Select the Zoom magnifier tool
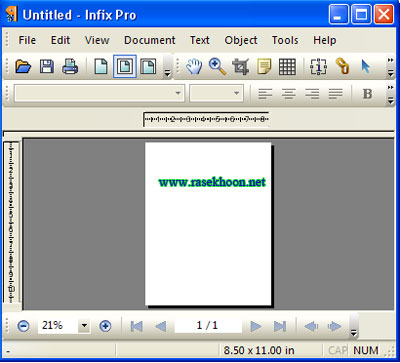400x363 pixels. click(x=217, y=66)
